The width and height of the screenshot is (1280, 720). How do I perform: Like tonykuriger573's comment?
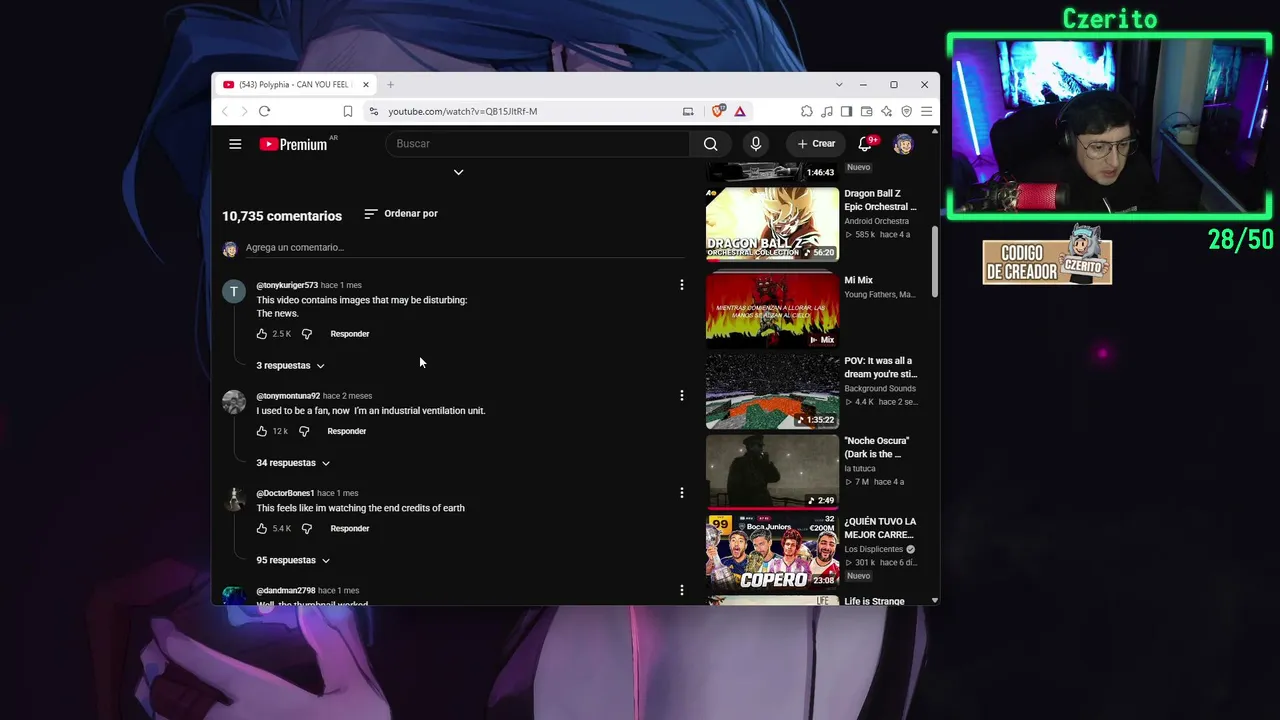point(262,334)
